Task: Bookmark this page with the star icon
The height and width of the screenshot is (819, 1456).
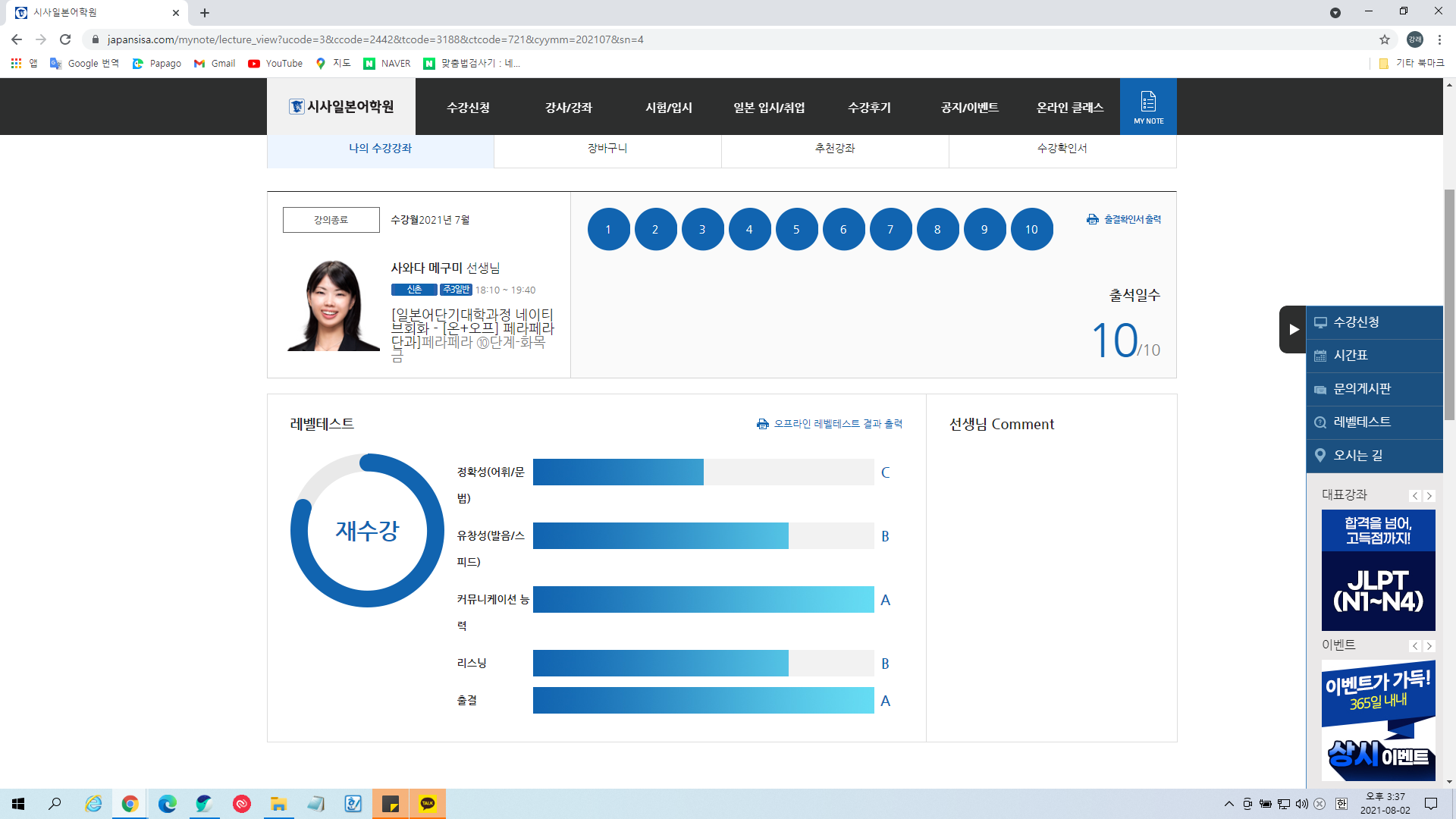Action: [1384, 39]
